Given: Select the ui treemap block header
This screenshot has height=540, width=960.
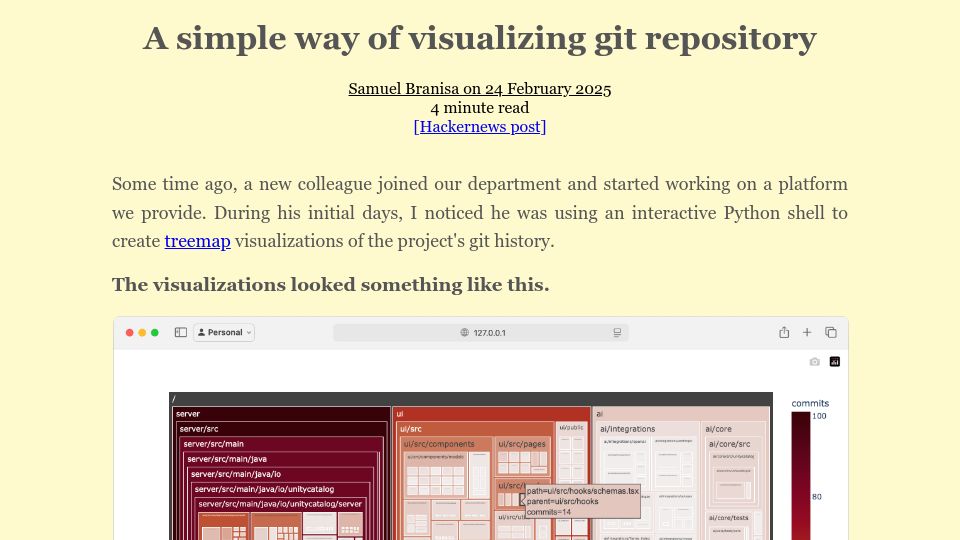Looking at the screenshot, I should [x=492, y=414].
